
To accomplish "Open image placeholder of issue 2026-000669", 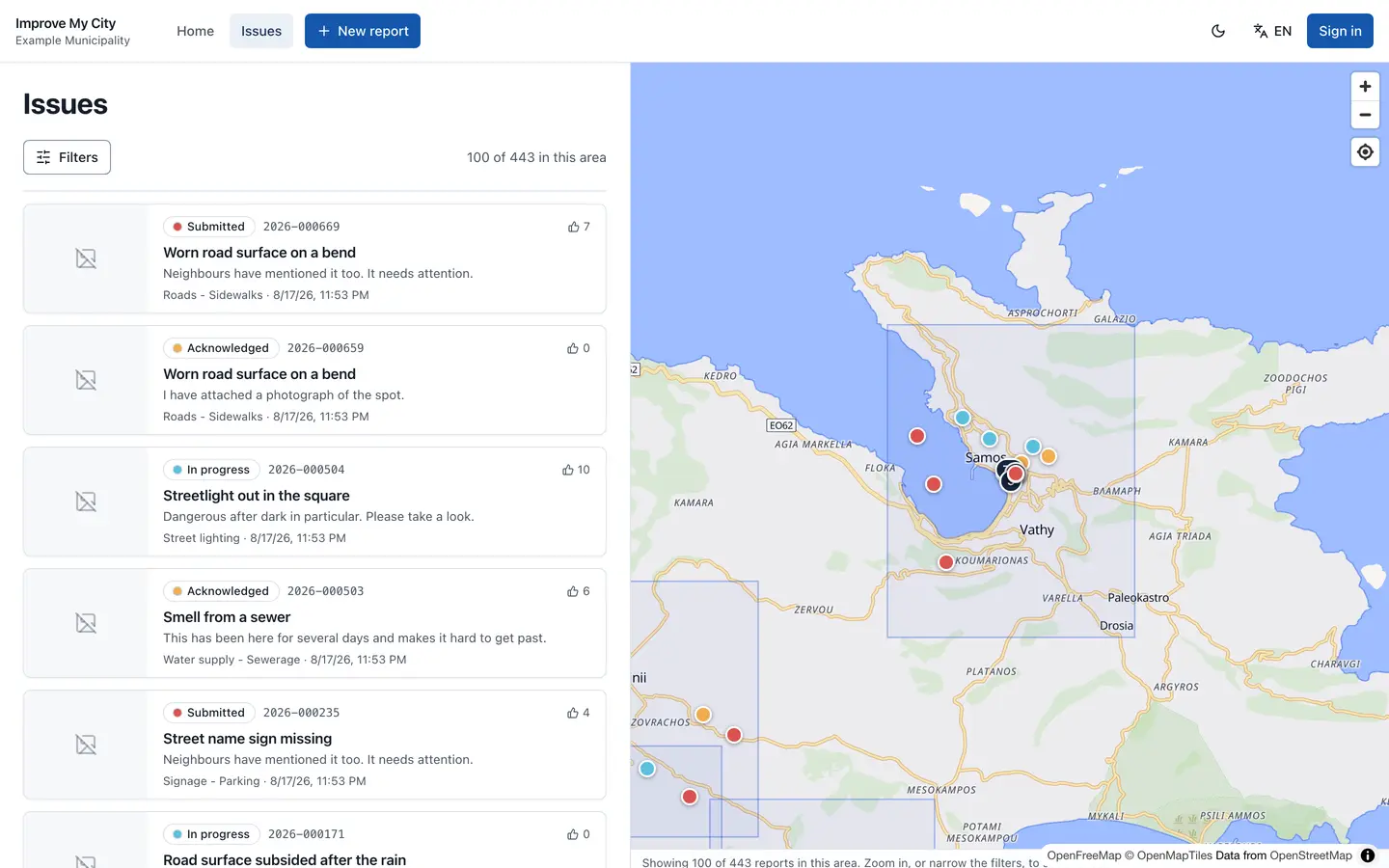I will (x=86, y=258).
